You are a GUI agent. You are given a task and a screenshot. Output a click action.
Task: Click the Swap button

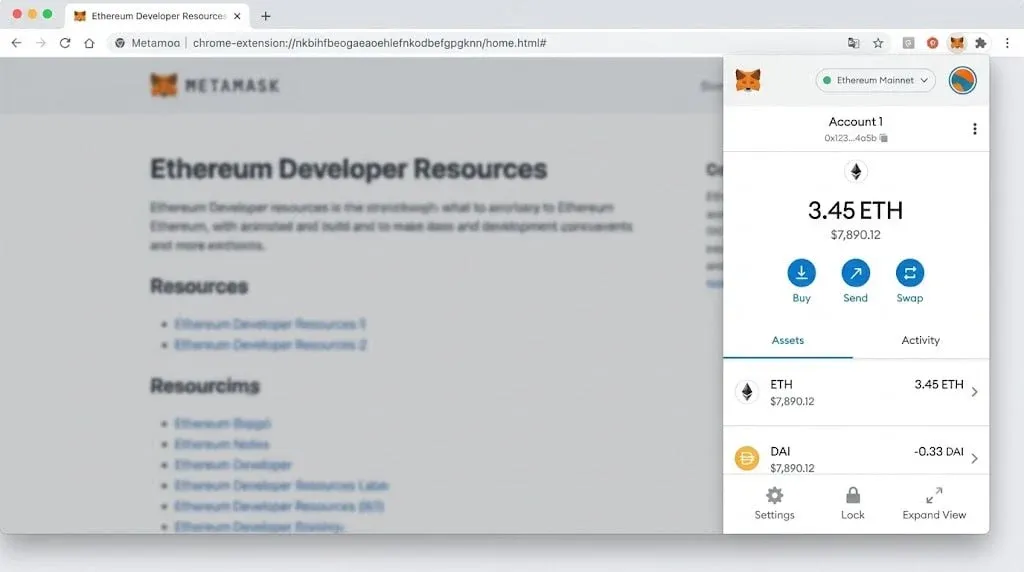coord(910,281)
